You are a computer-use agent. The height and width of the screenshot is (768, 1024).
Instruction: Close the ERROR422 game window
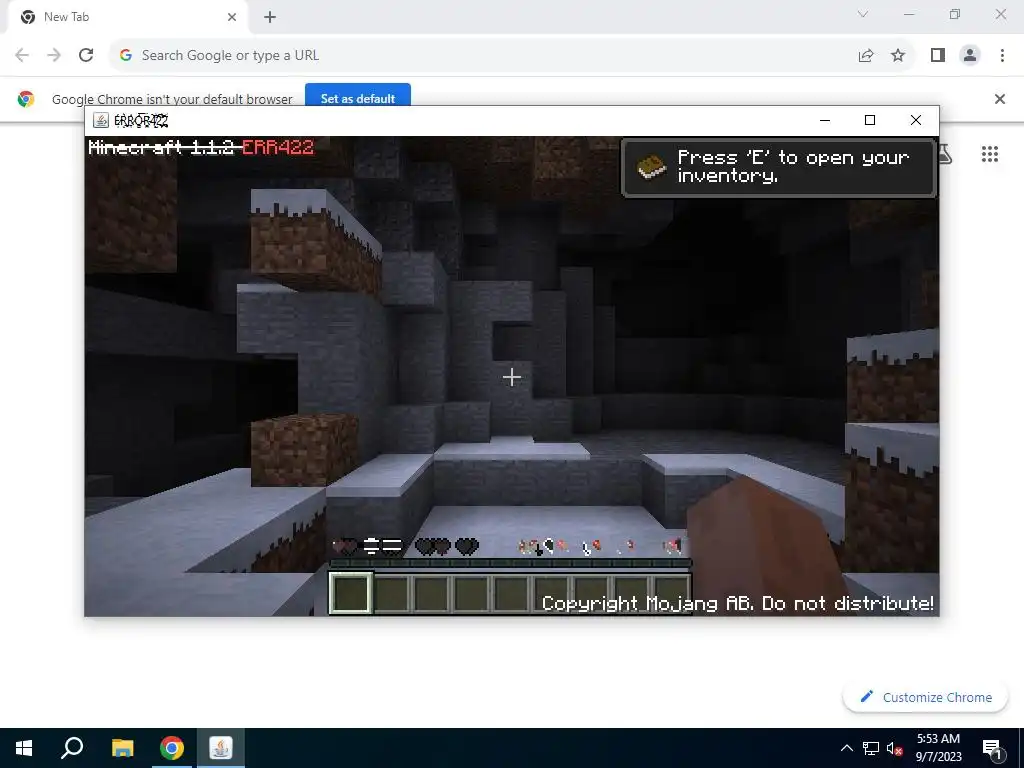coord(916,120)
